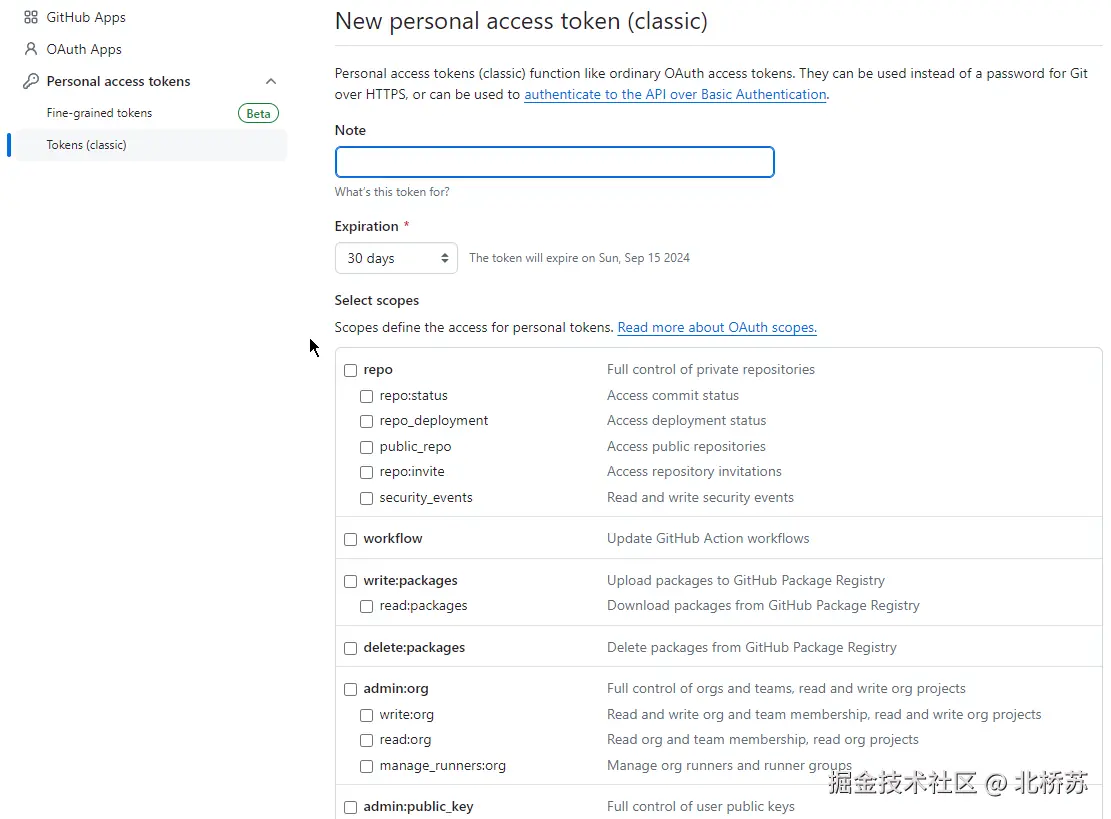Focus the Note text input field

pos(554,162)
